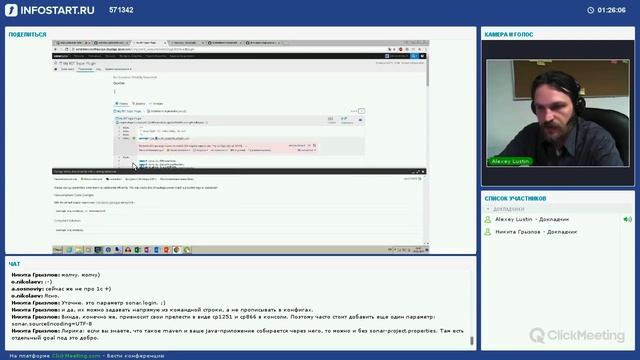This screenshot has width=640, height=360.
Task: Switch to the last browser tab
Action: coord(262,42)
